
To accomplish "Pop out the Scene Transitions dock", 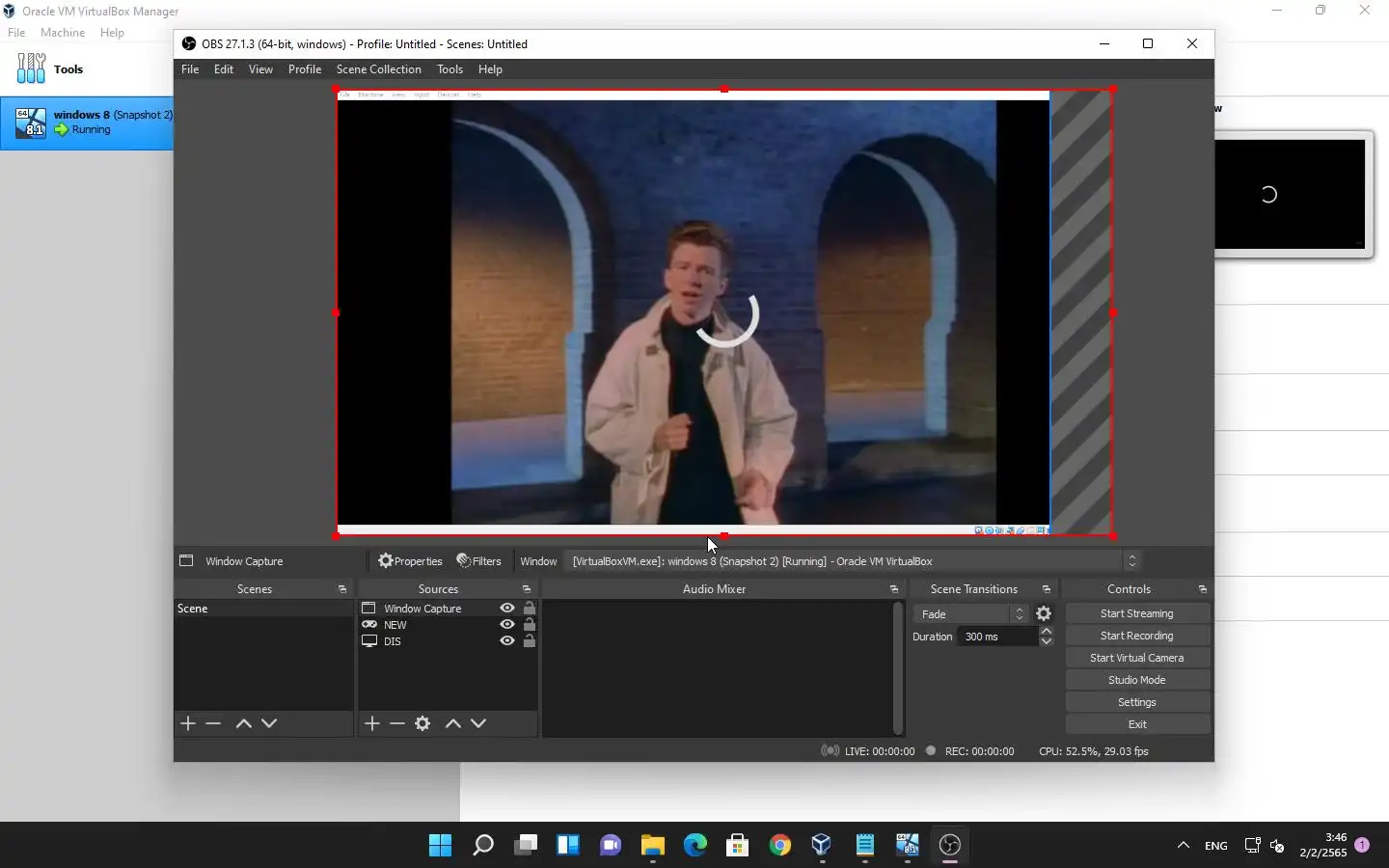I will (x=1047, y=589).
